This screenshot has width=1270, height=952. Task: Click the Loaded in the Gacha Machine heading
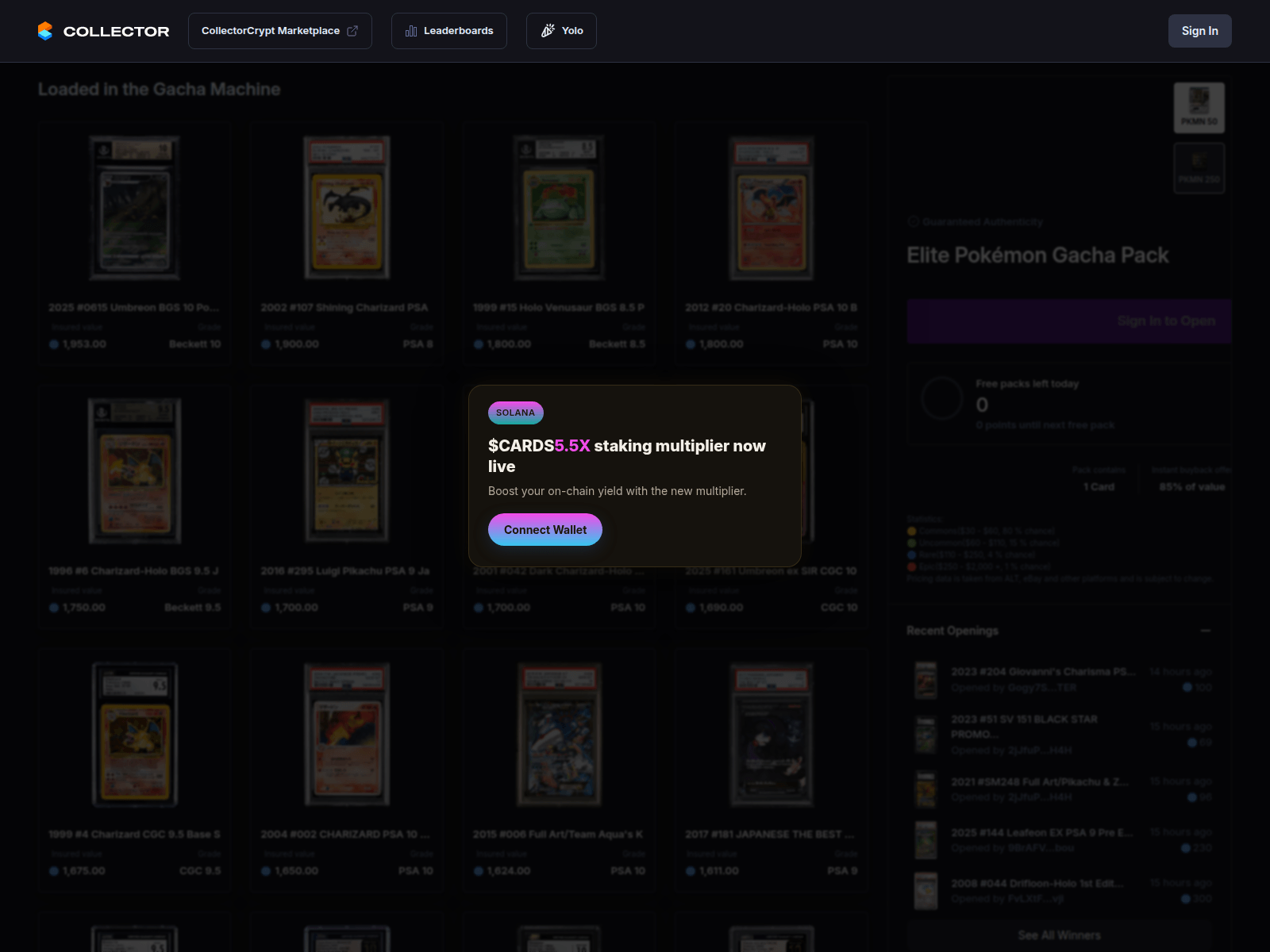tap(159, 90)
